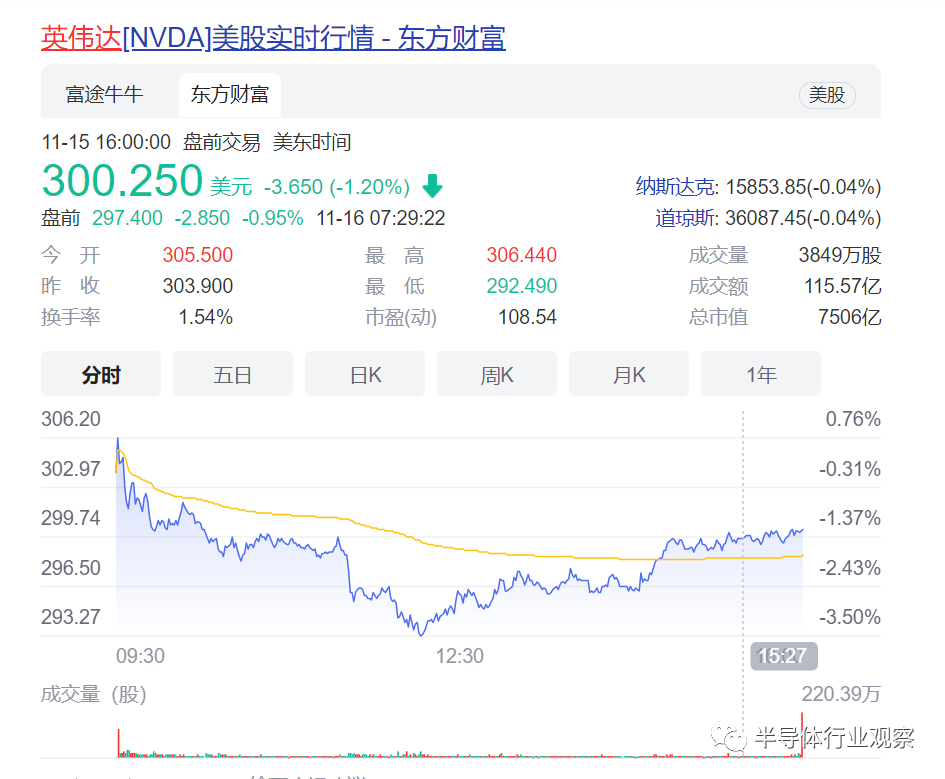
Task: Click the current price 300.250
Action: pyautogui.click(x=122, y=181)
